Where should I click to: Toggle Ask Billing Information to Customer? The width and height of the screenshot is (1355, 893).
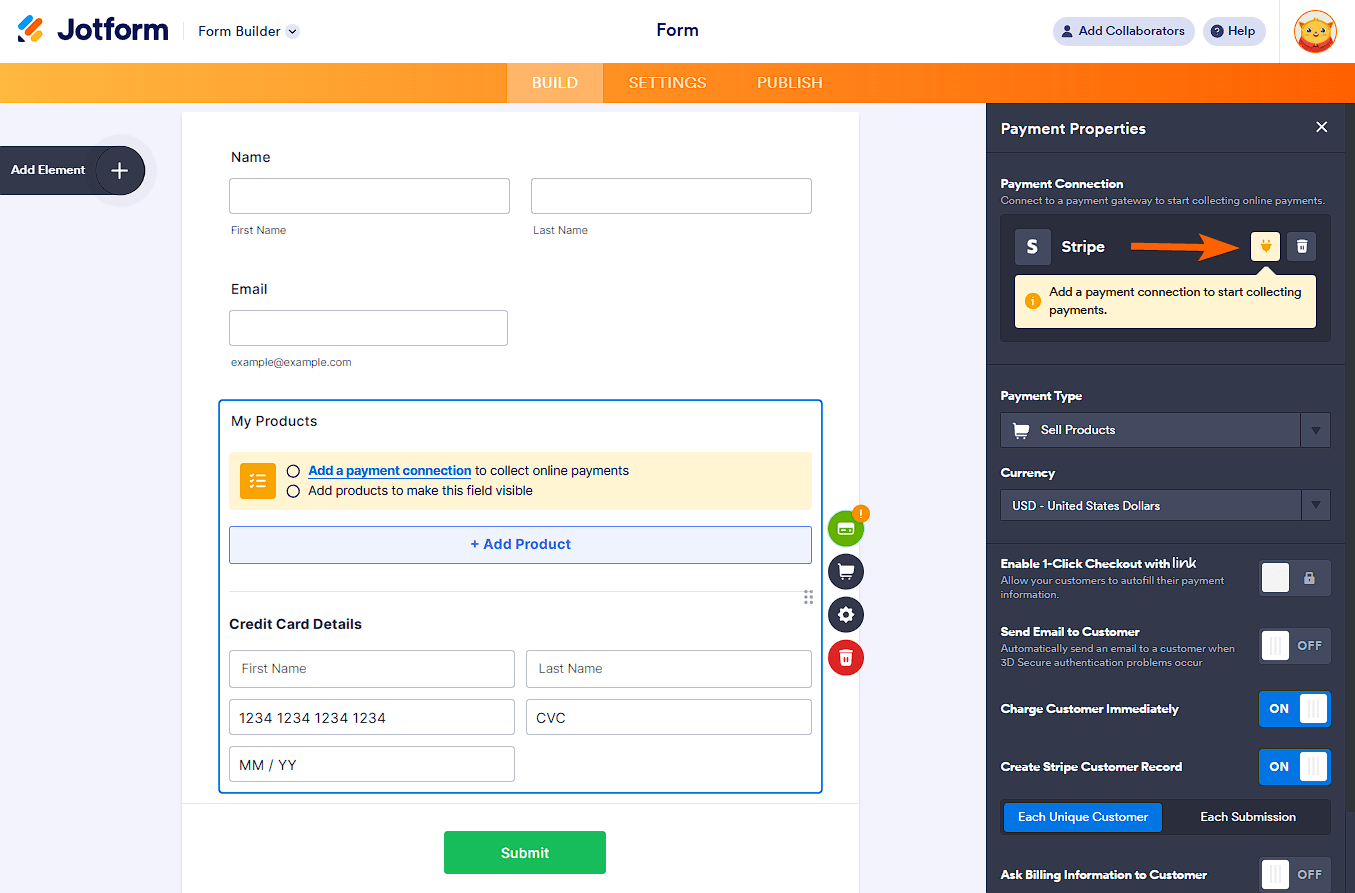coord(1295,875)
